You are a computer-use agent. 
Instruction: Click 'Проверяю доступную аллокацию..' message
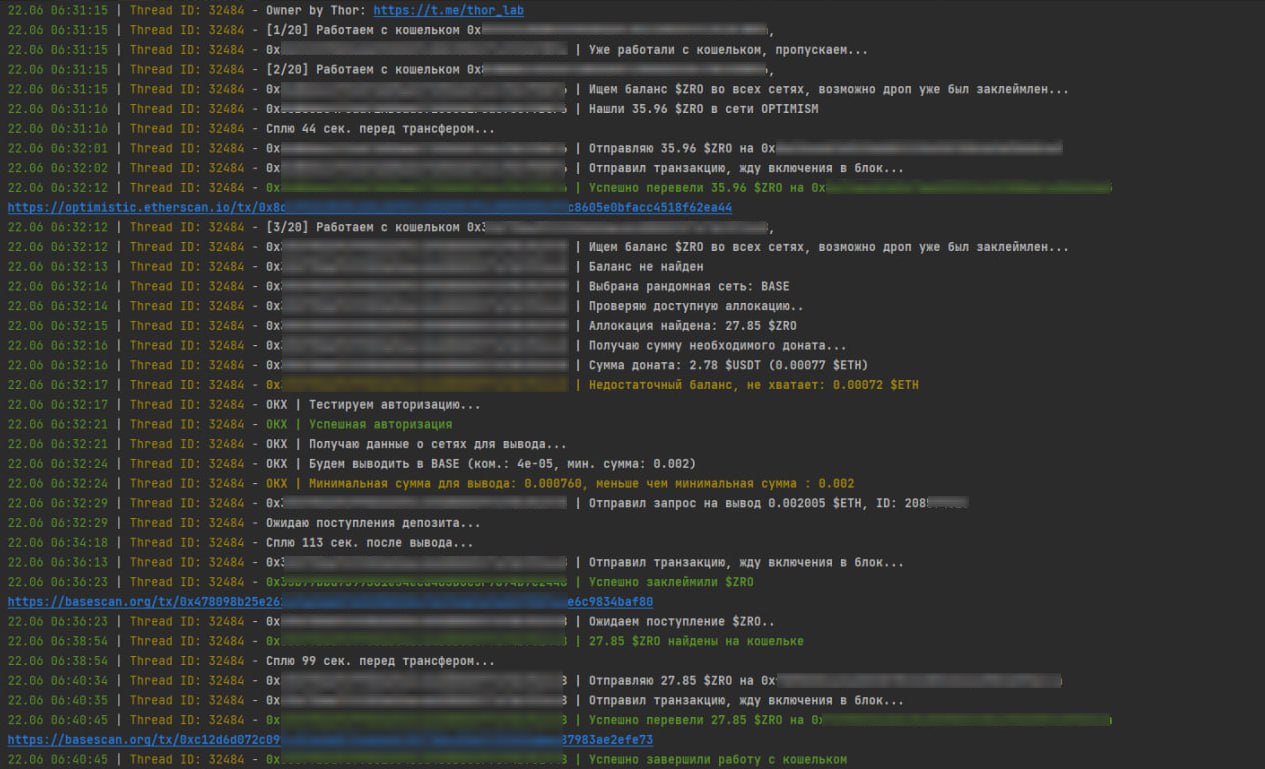pyautogui.click(x=696, y=306)
